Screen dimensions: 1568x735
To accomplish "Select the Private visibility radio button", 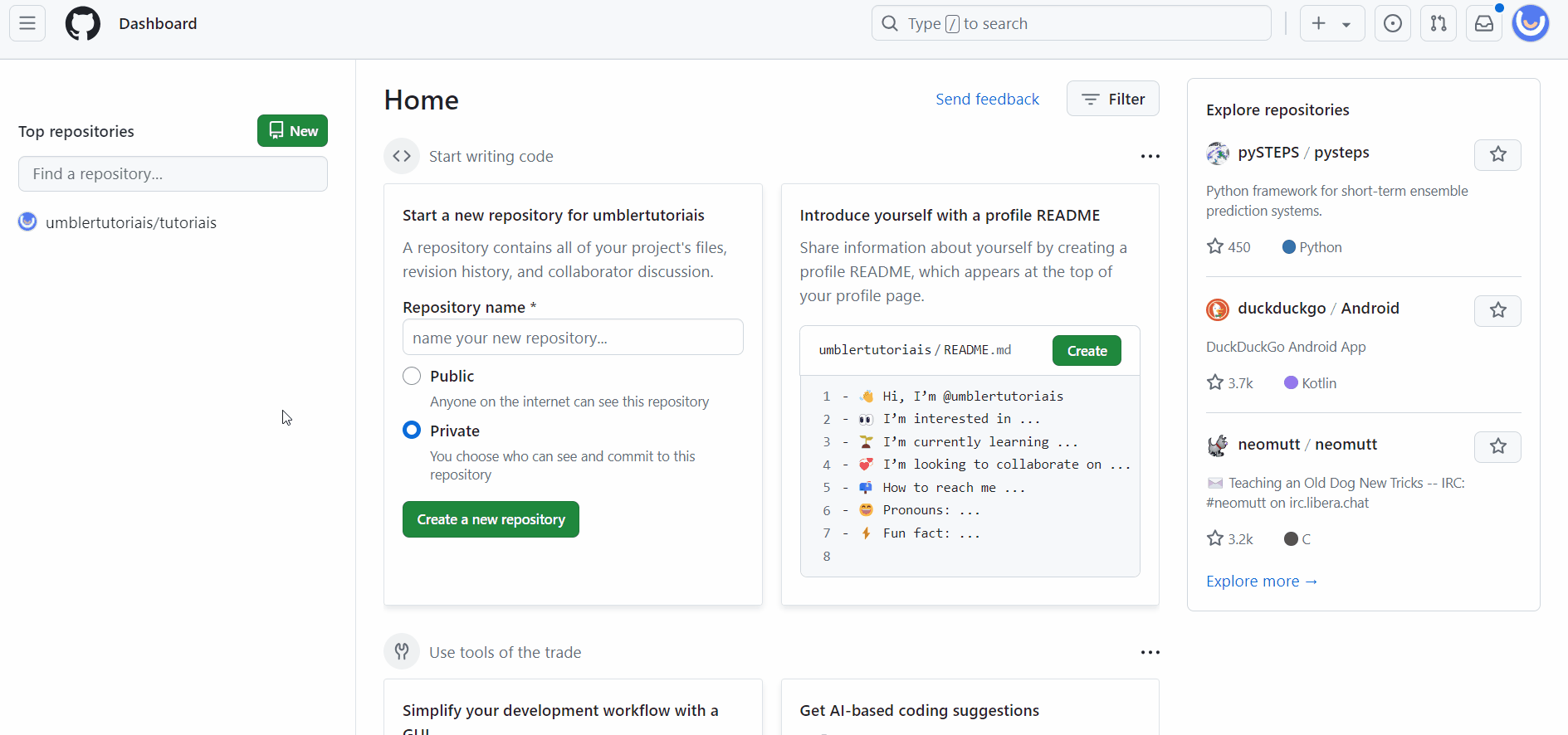I will (x=412, y=430).
